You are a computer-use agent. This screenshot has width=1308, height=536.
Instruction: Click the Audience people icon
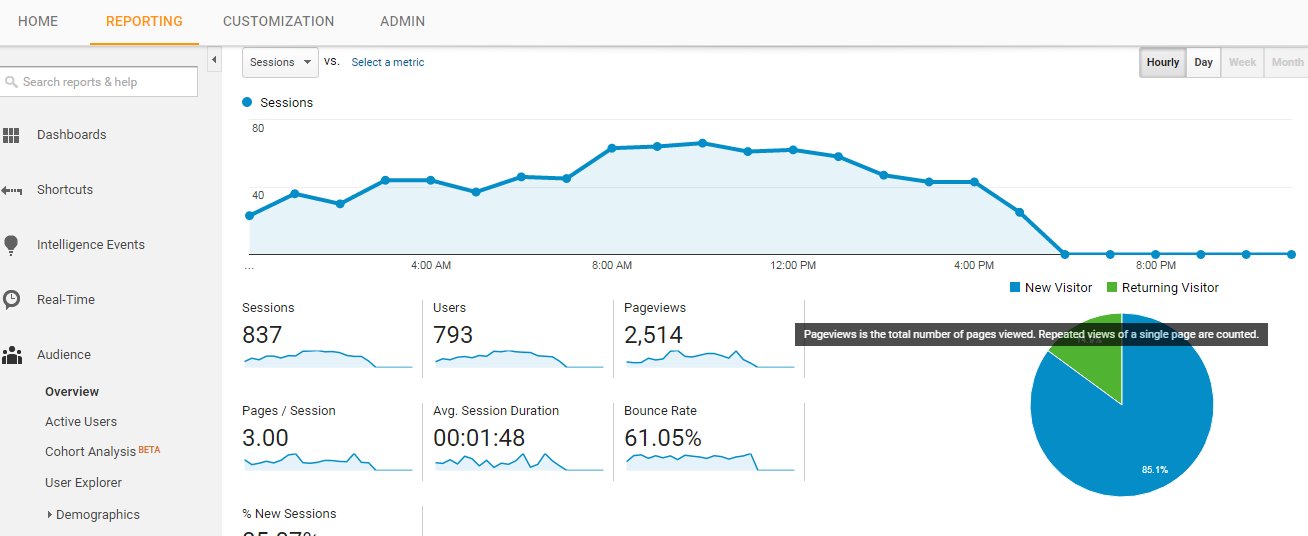point(12,355)
